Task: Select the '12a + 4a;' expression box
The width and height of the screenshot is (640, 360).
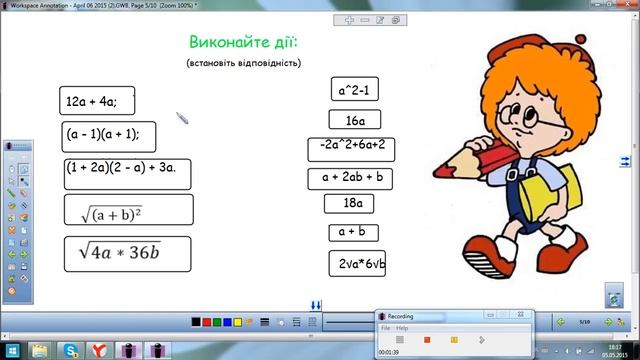Action: pyautogui.click(x=97, y=100)
